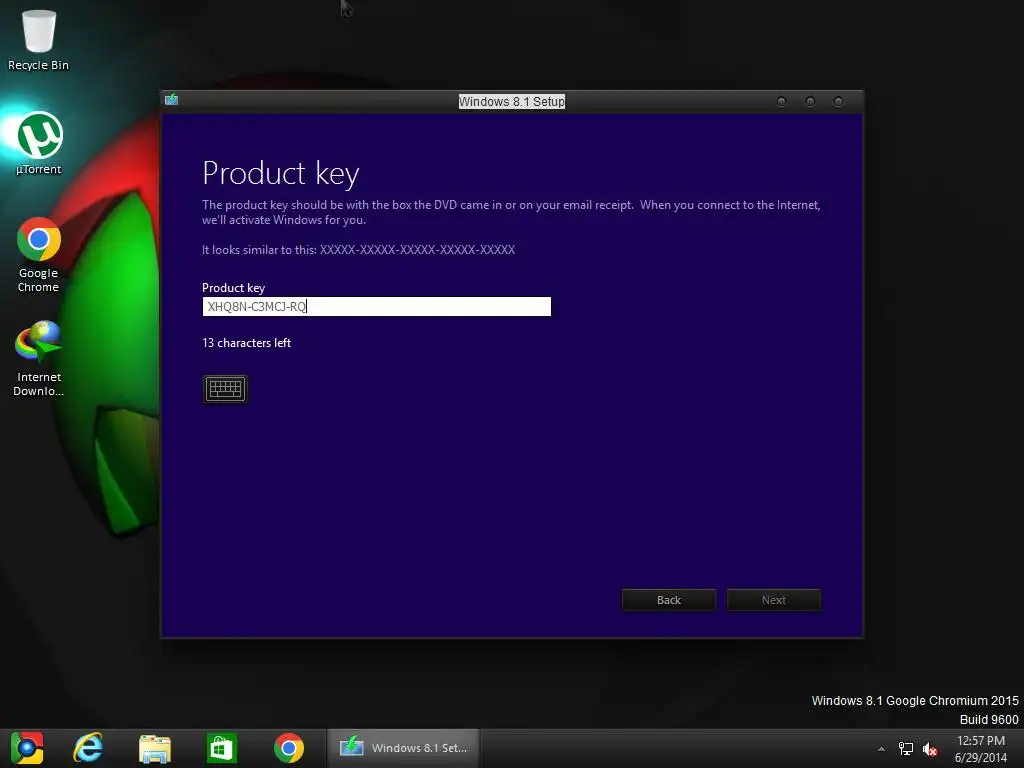1024x768 pixels.
Task: Click the Back button
Action: (x=669, y=600)
